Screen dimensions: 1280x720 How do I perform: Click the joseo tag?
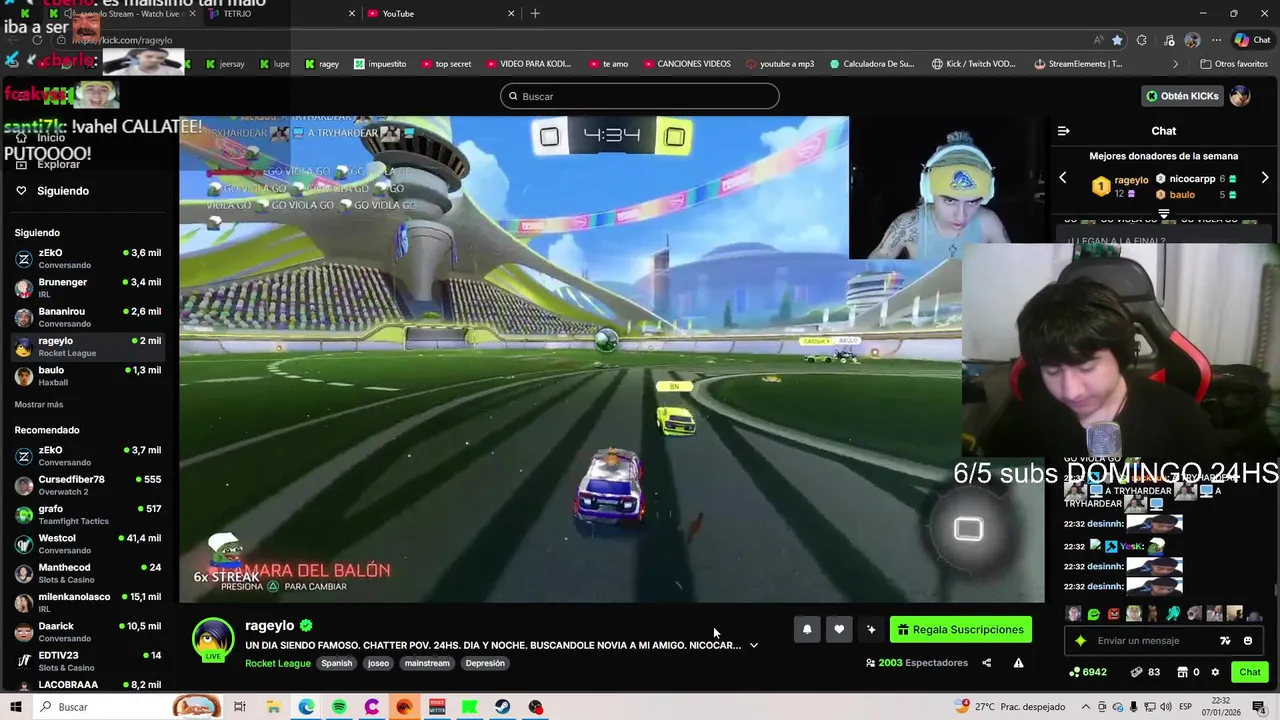pos(378,663)
